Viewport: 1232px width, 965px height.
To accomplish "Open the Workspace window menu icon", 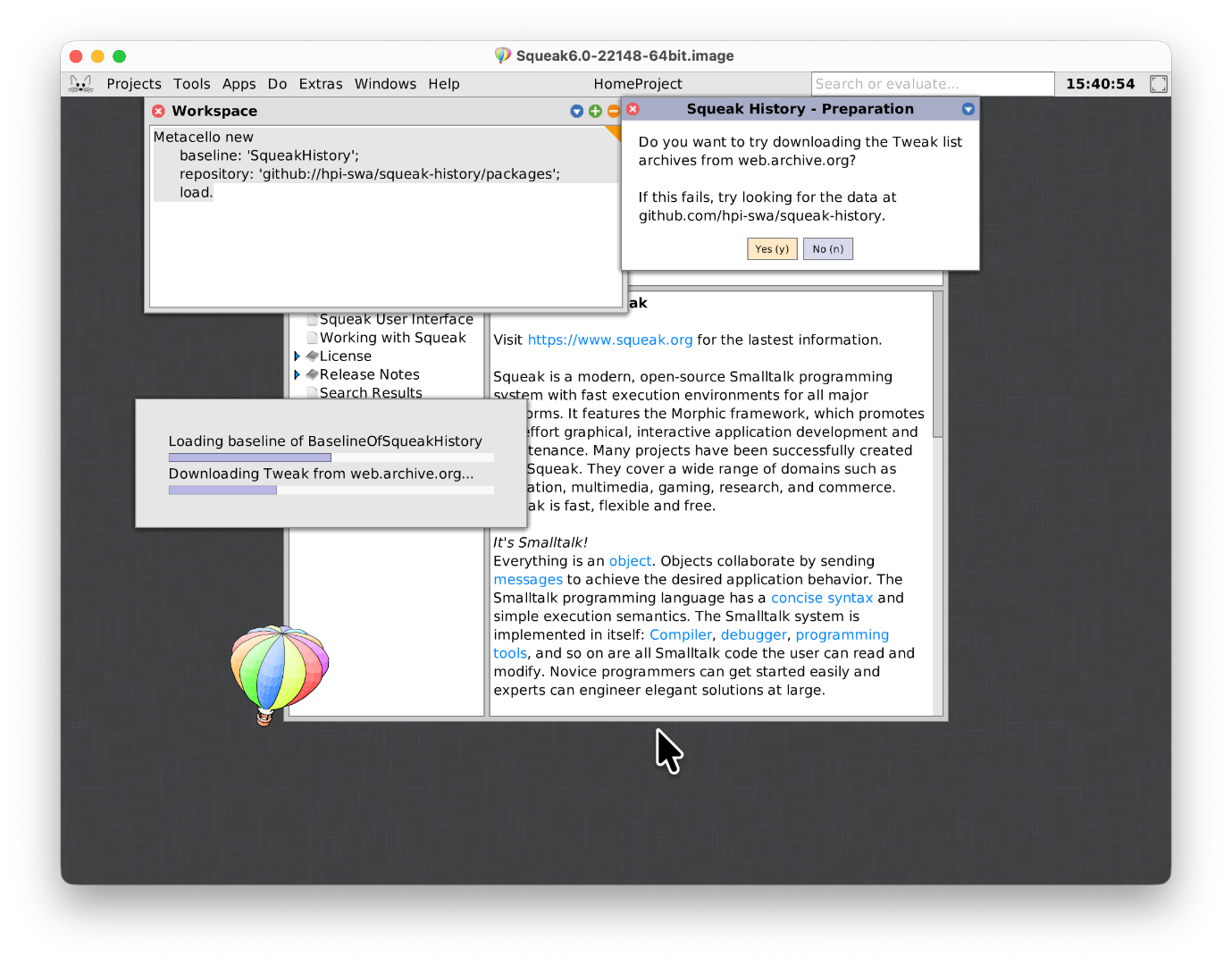I will click(x=576, y=111).
